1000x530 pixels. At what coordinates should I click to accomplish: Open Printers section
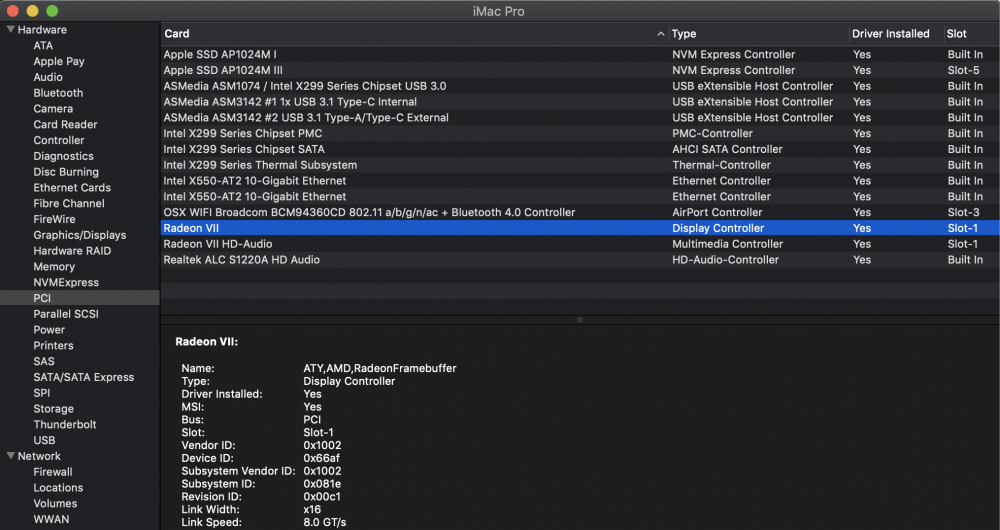[53, 346]
